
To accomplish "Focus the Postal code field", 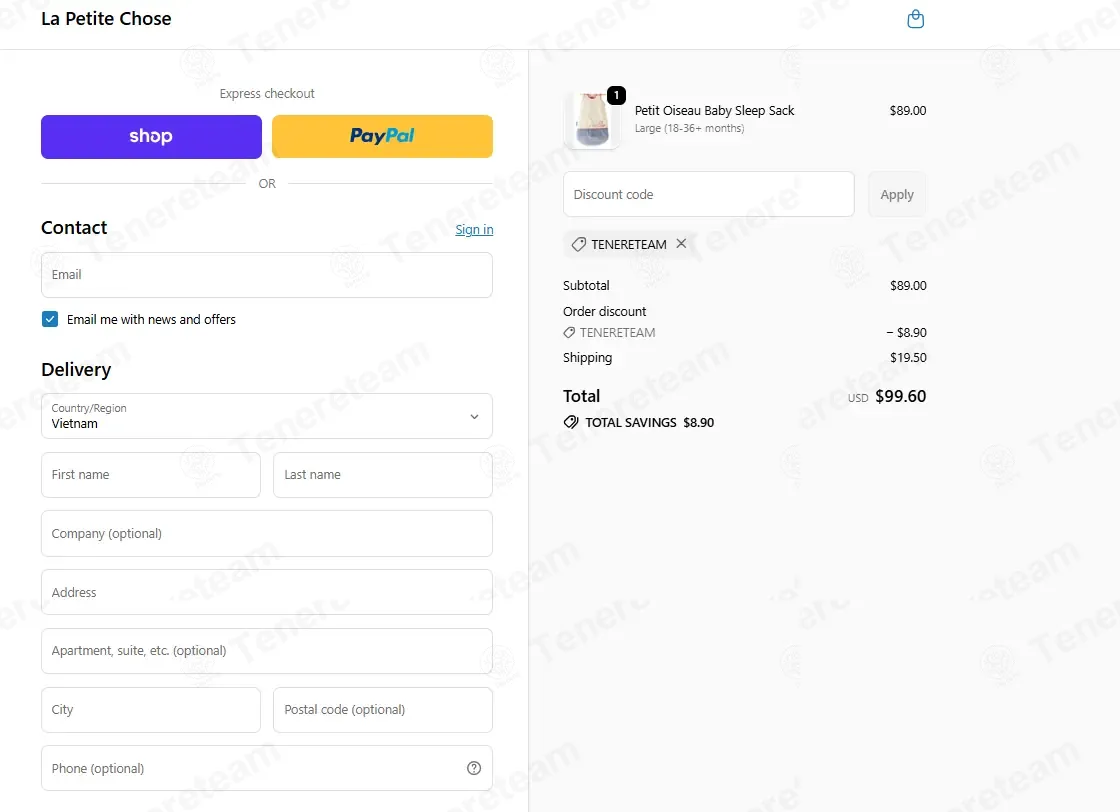I will tap(383, 710).
